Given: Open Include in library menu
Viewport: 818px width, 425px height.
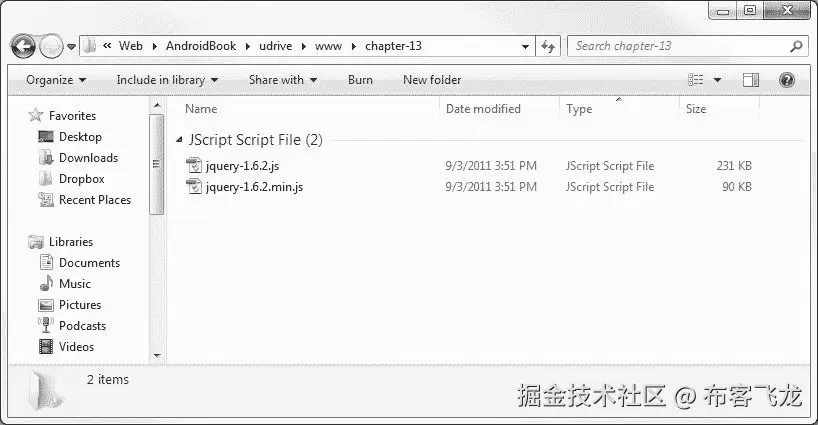Looking at the screenshot, I should coord(167,80).
